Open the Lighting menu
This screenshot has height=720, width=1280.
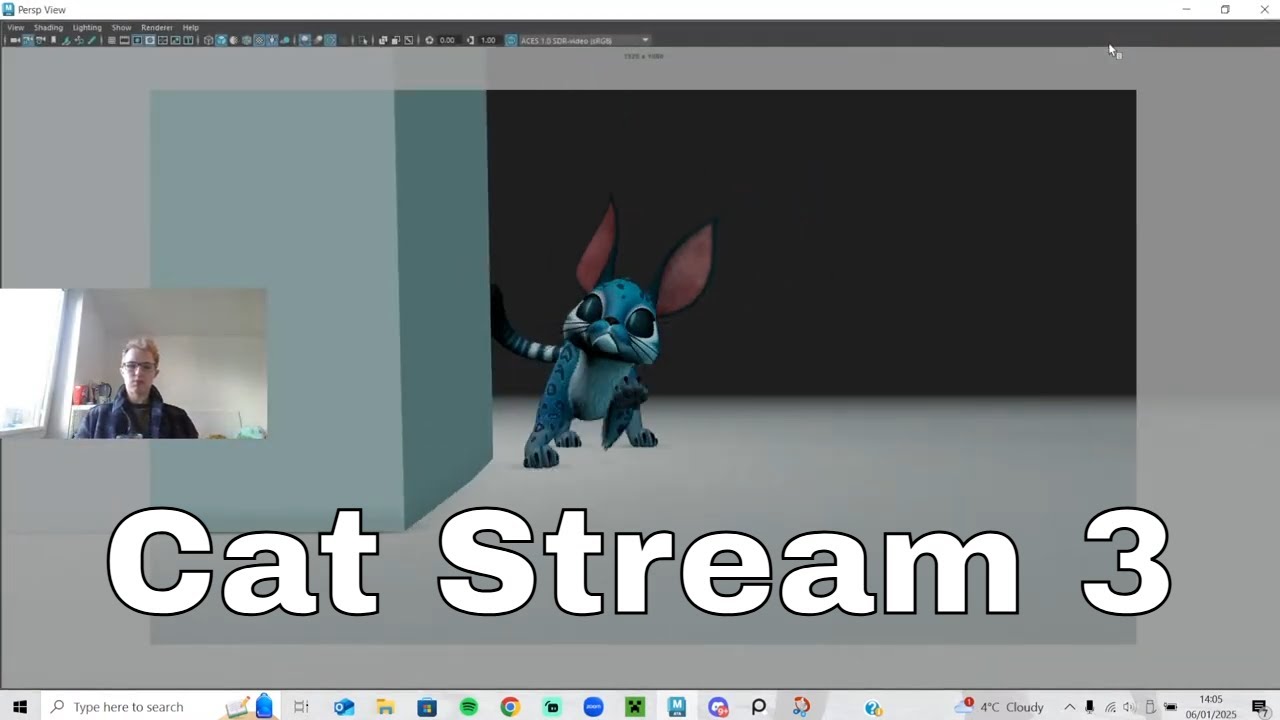(x=87, y=27)
